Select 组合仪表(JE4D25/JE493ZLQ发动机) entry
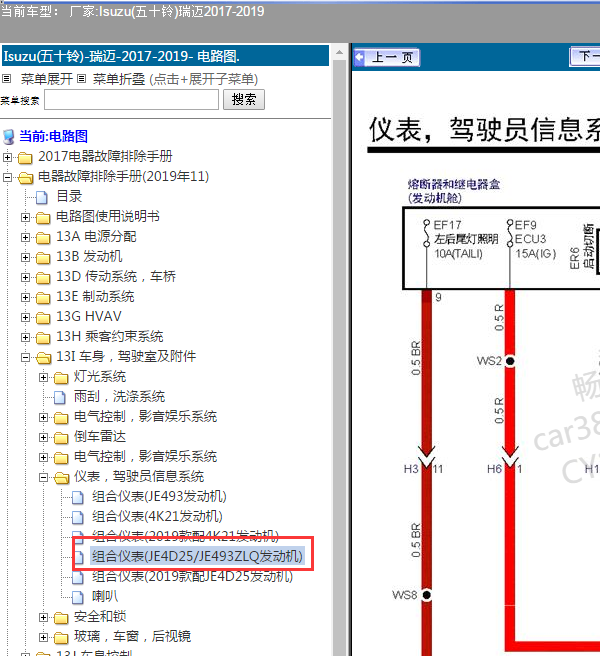 point(196,556)
